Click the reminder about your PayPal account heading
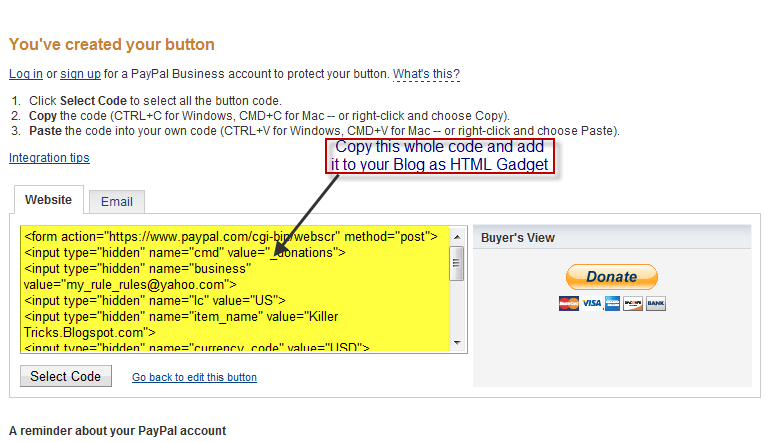The height and width of the screenshot is (442, 768). (x=118, y=431)
